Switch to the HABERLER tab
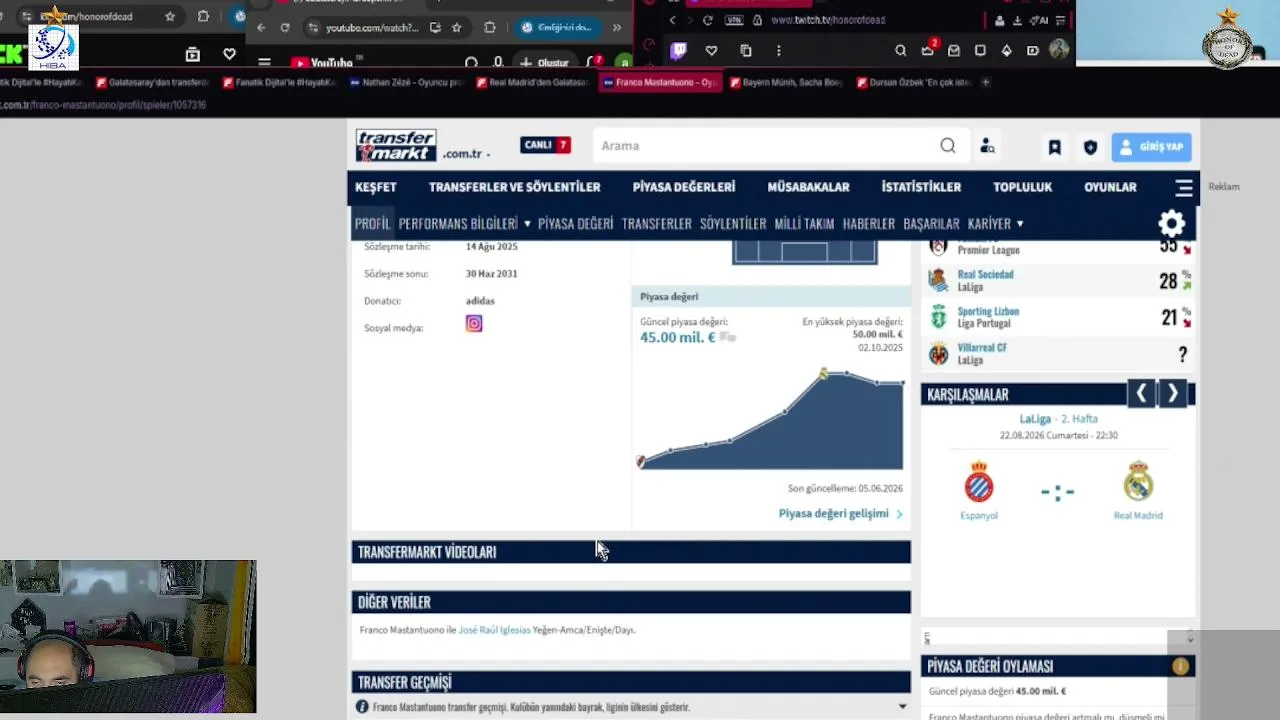This screenshot has width=1280, height=720. [x=868, y=224]
